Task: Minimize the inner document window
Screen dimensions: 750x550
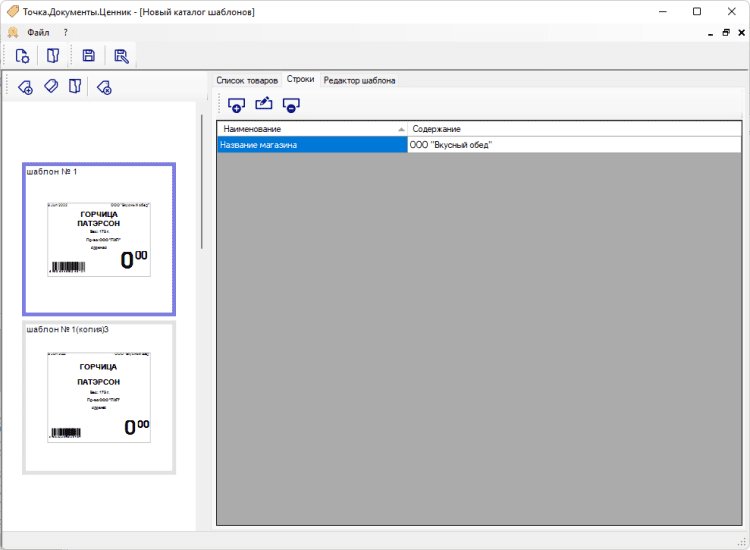Action: [711, 33]
